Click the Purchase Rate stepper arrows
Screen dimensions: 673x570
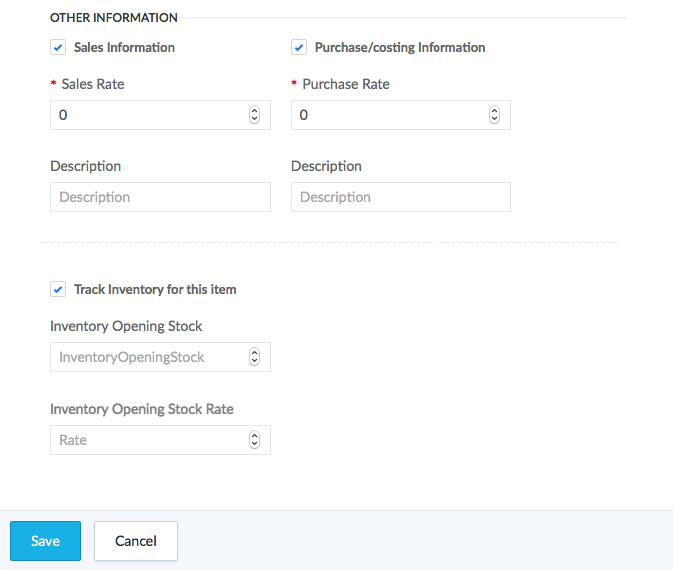[x=494, y=115]
